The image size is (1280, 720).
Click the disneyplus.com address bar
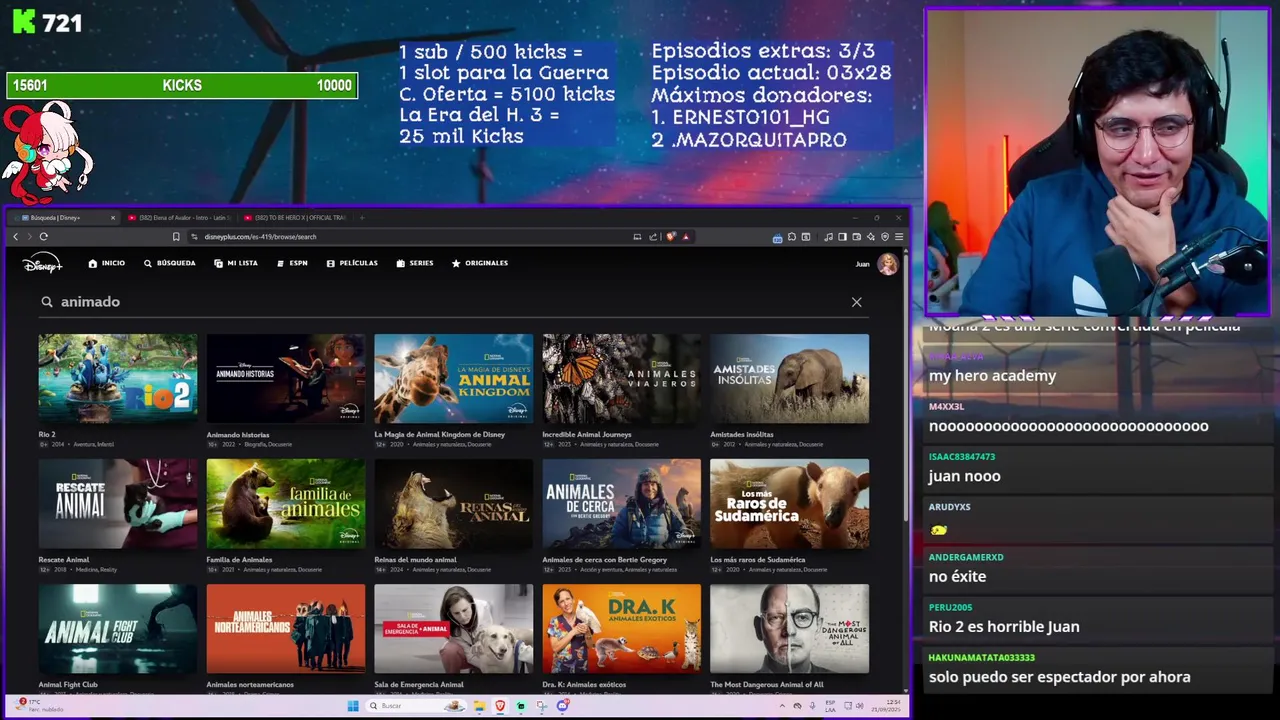[x=410, y=237]
